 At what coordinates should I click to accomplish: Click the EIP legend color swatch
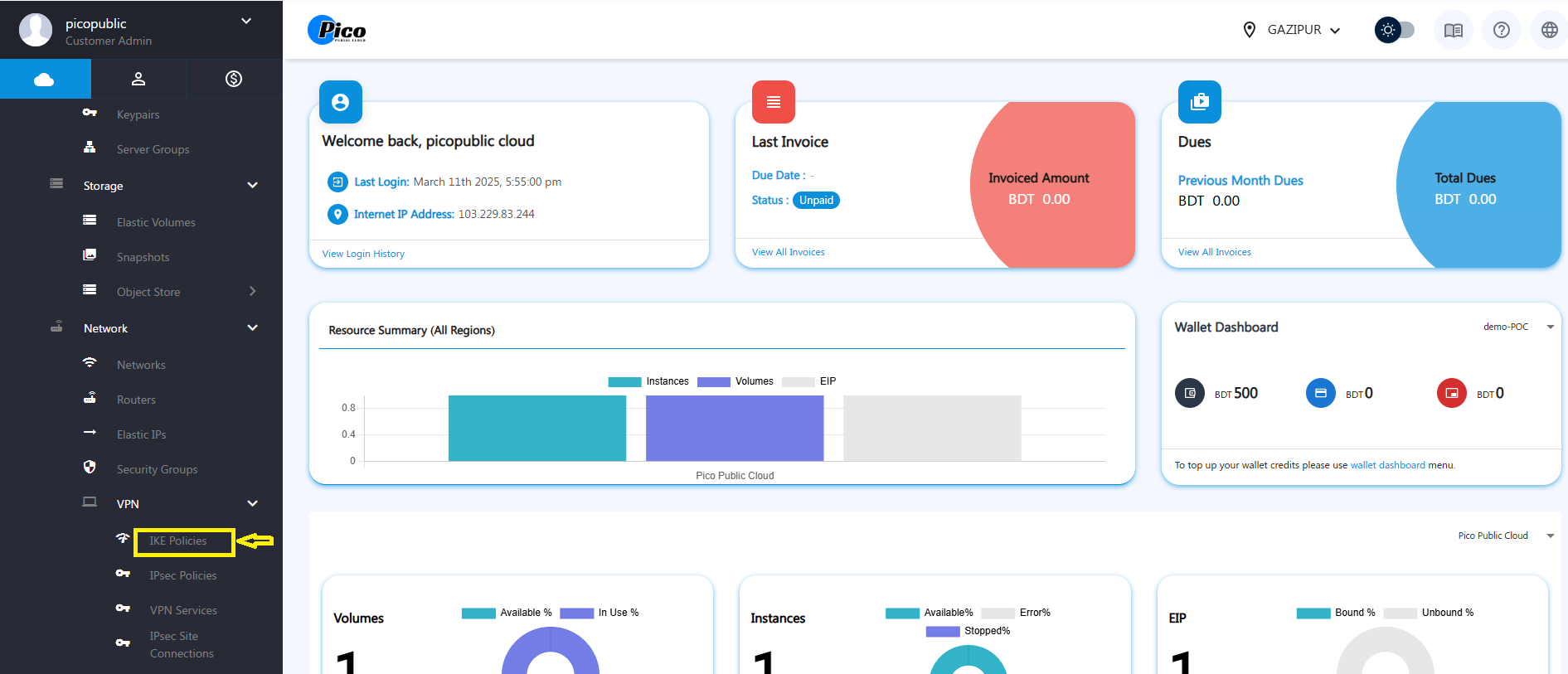tap(798, 381)
